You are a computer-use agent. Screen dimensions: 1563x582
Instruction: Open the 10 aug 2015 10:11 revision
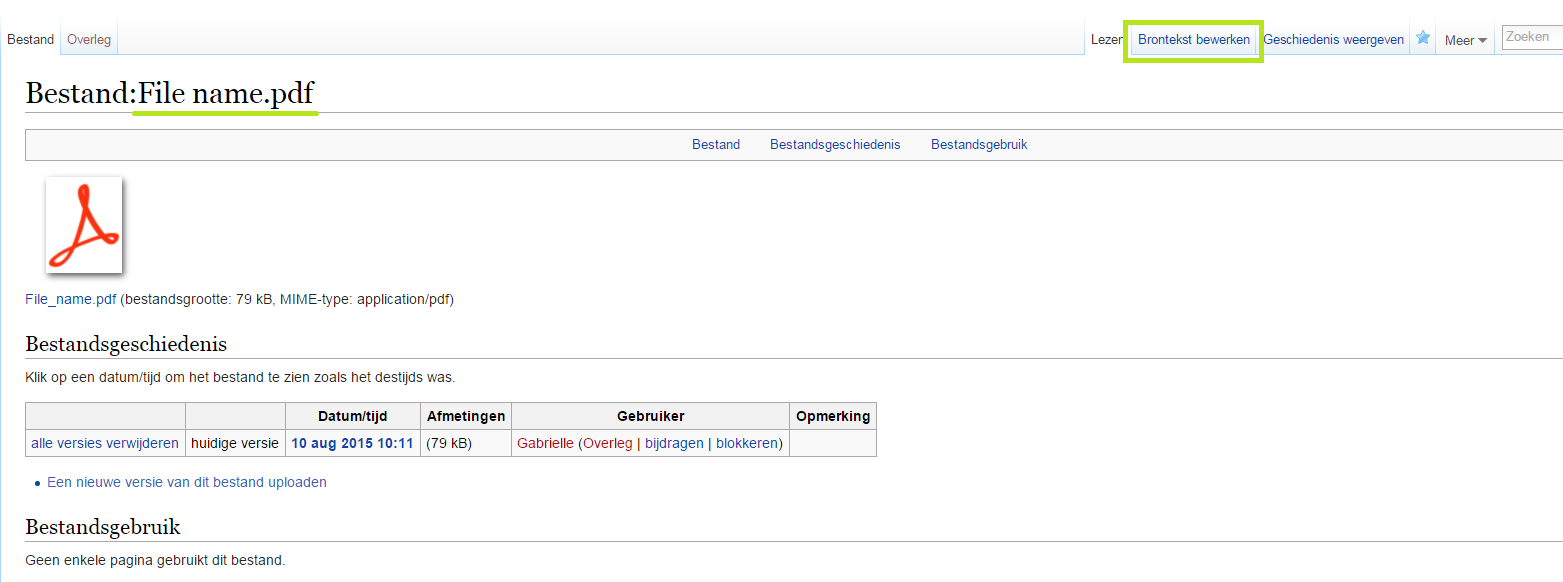pos(352,442)
